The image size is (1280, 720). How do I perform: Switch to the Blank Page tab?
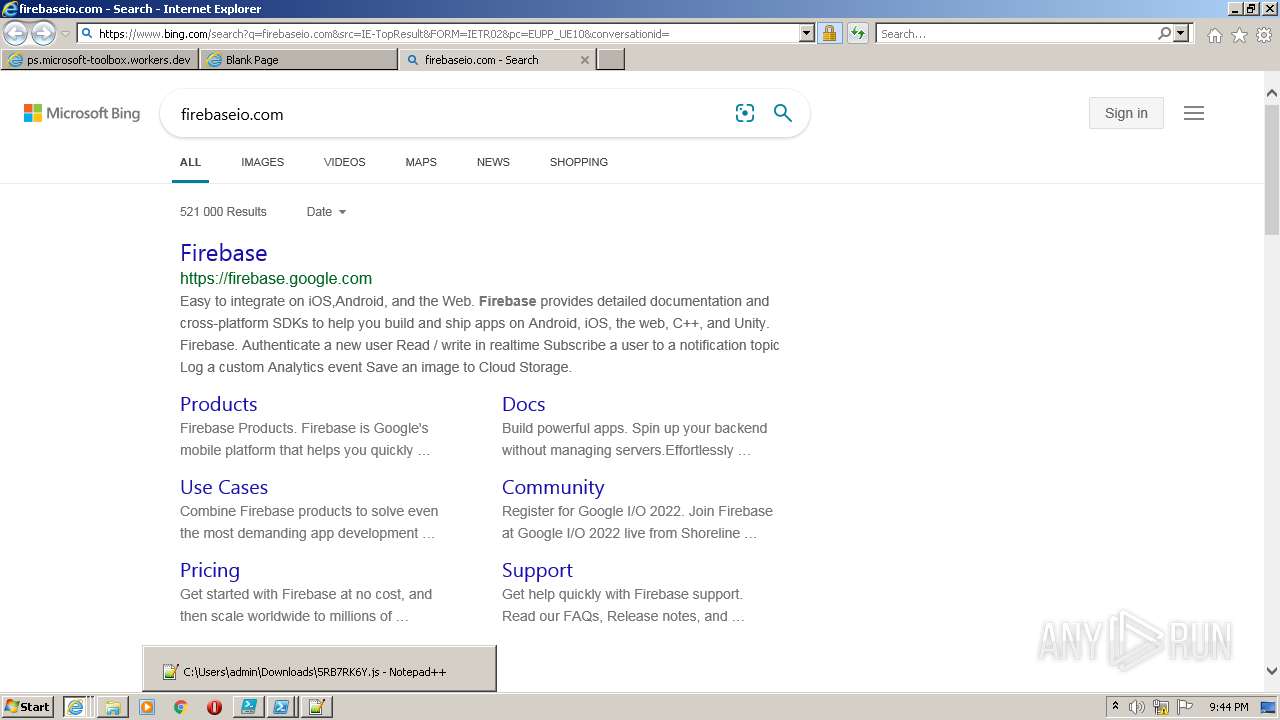(298, 60)
